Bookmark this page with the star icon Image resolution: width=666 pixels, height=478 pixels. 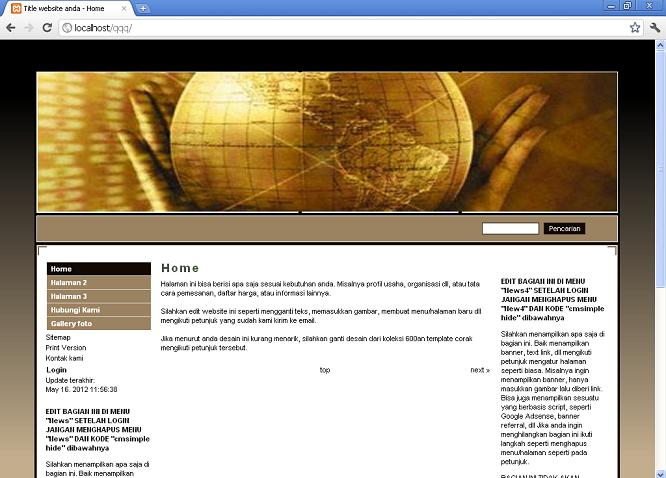point(635,28)
